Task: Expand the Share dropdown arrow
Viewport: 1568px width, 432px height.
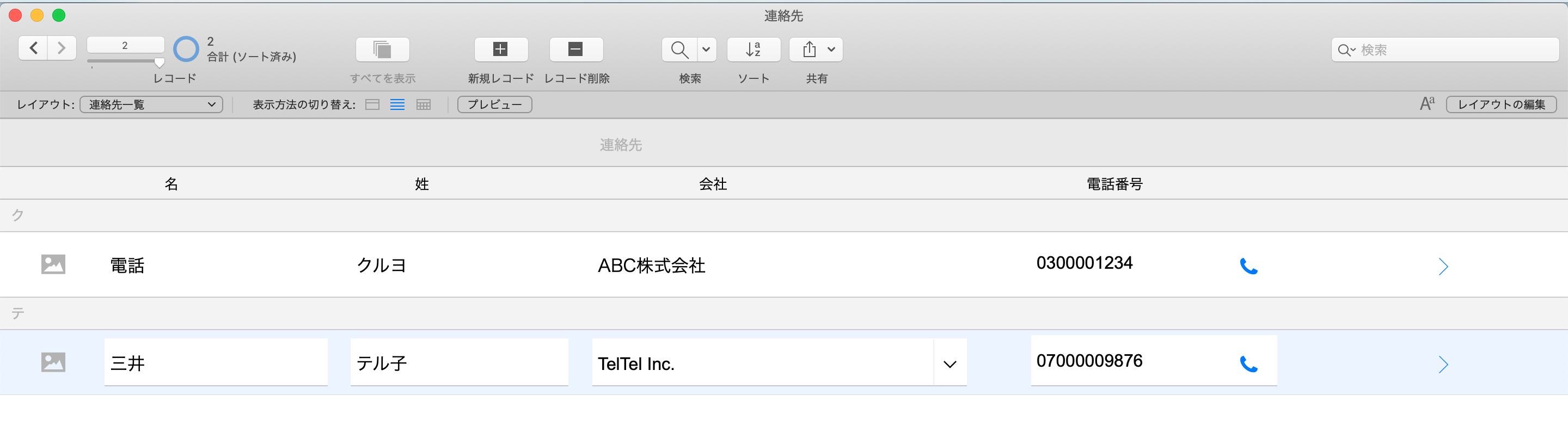Action: tap(831, 50)
